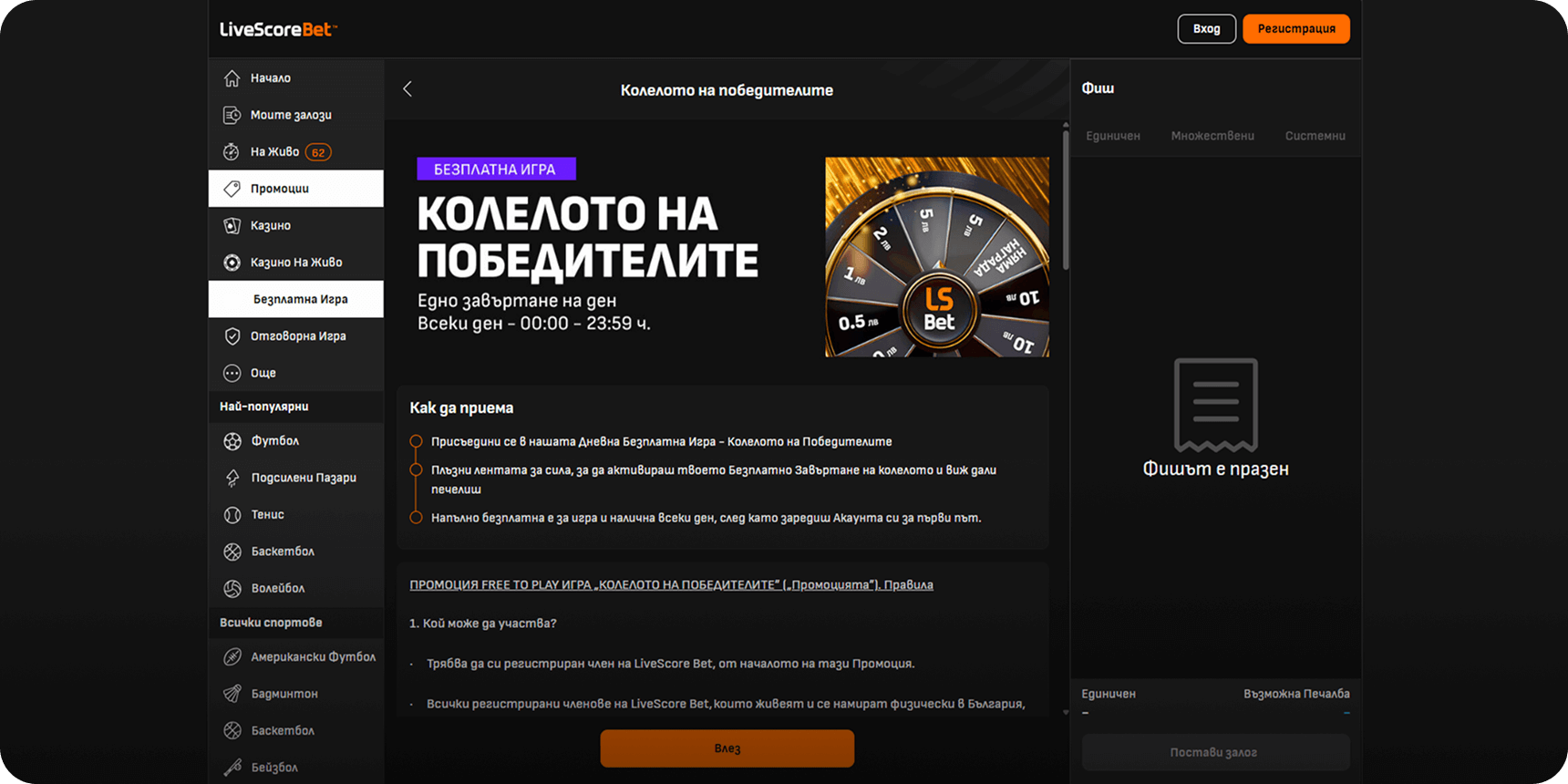Click the Възможна Печалба label

coord(1296,694)
